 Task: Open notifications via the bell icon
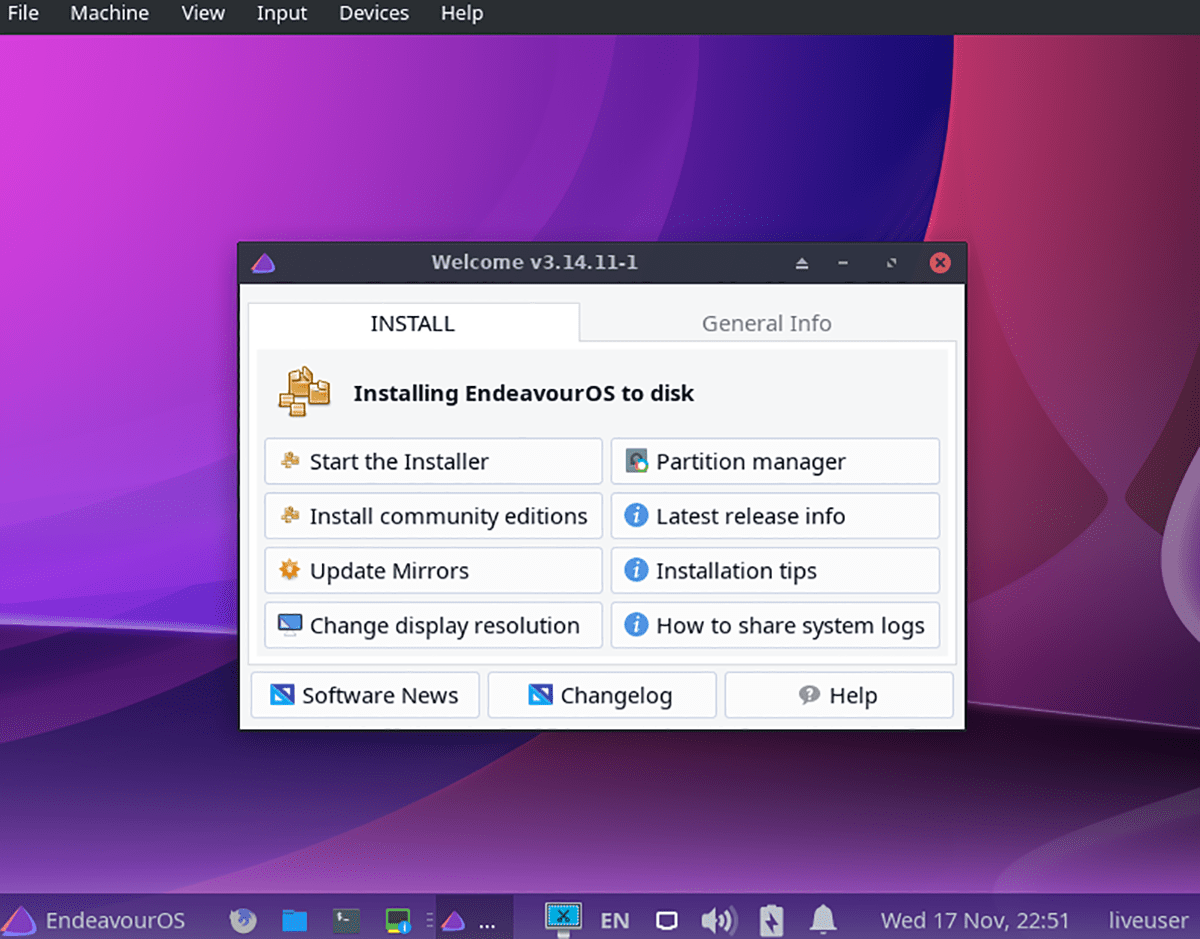point(821,920)
